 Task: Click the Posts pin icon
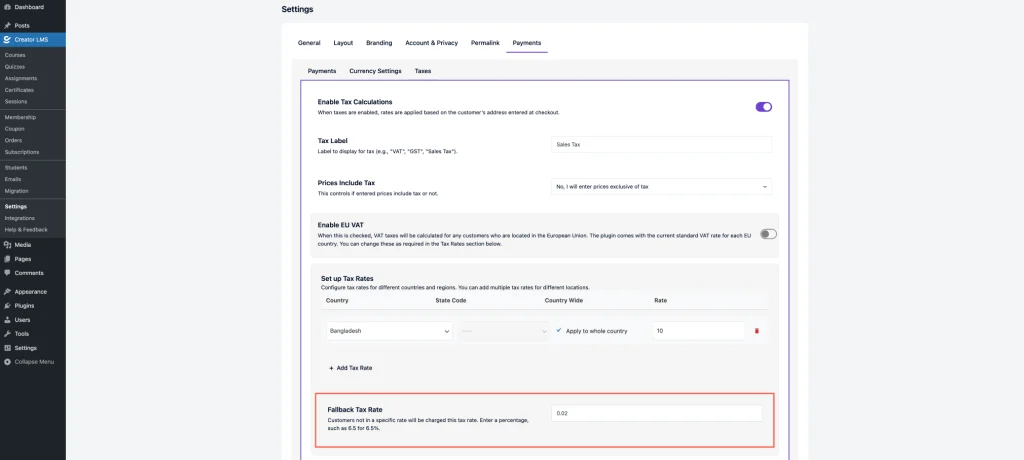(x=8, y=25)
